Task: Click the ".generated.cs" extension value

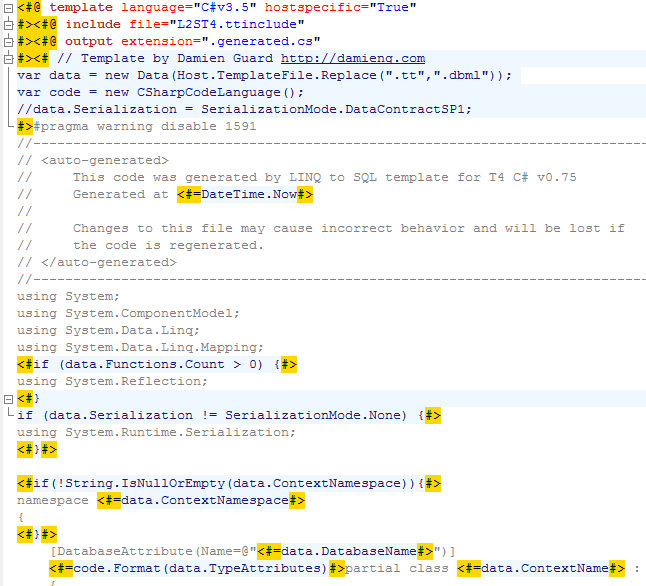Action: (267, 41)
